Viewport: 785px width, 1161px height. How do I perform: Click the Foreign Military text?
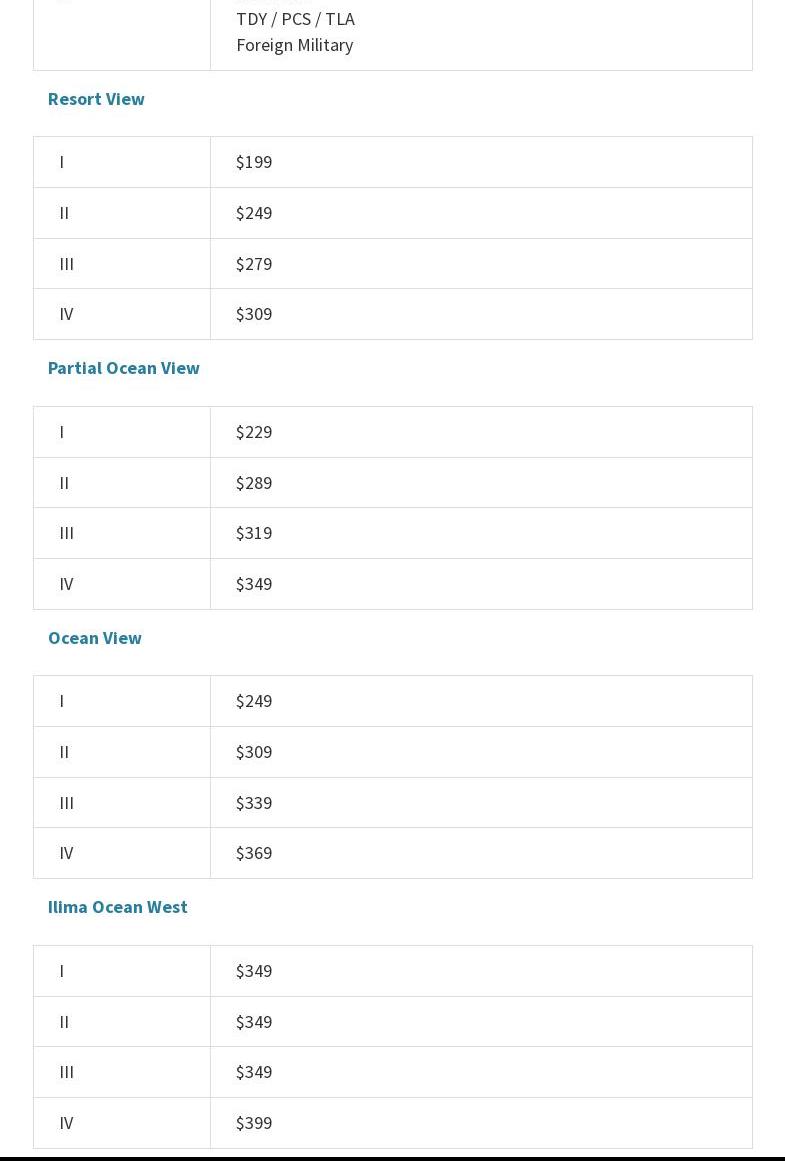coord(294,45)
